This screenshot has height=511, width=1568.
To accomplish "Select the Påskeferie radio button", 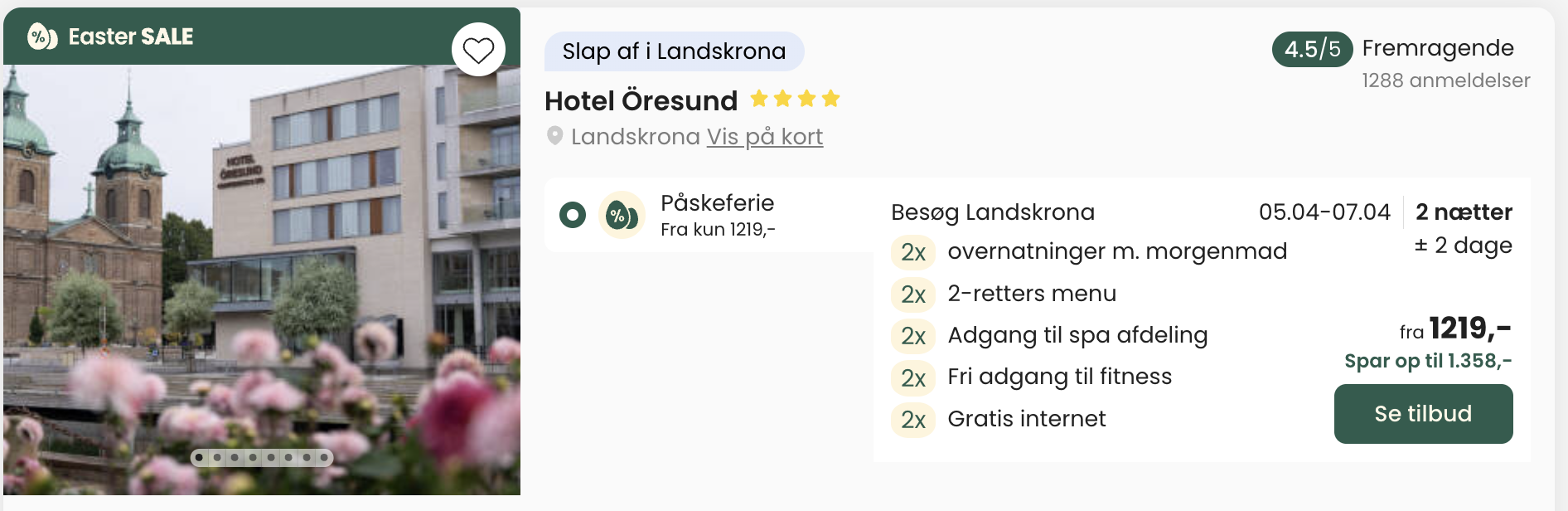I will [573, 215].
